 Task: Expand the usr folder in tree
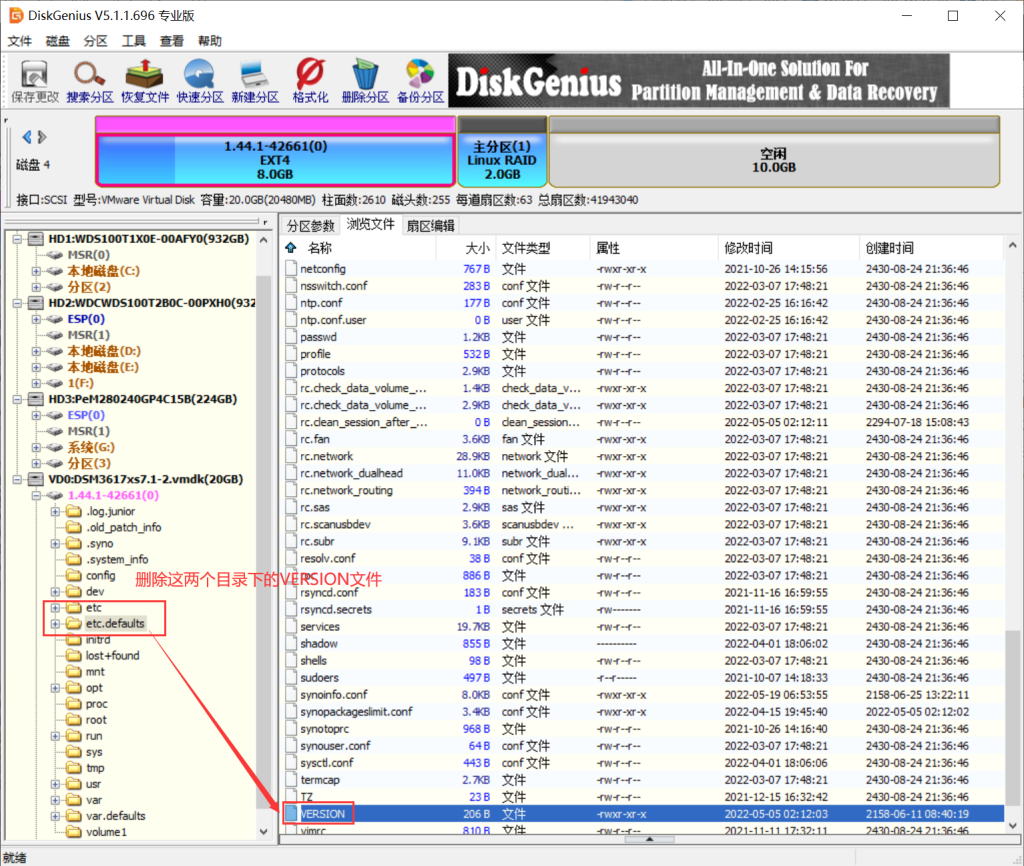[x=56, y=784]
